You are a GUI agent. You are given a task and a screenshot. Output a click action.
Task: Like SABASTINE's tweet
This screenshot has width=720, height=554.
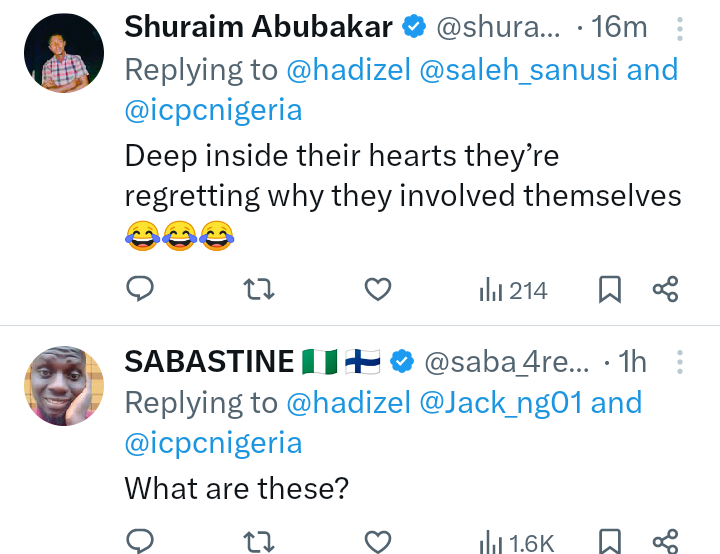coord(377,543)
